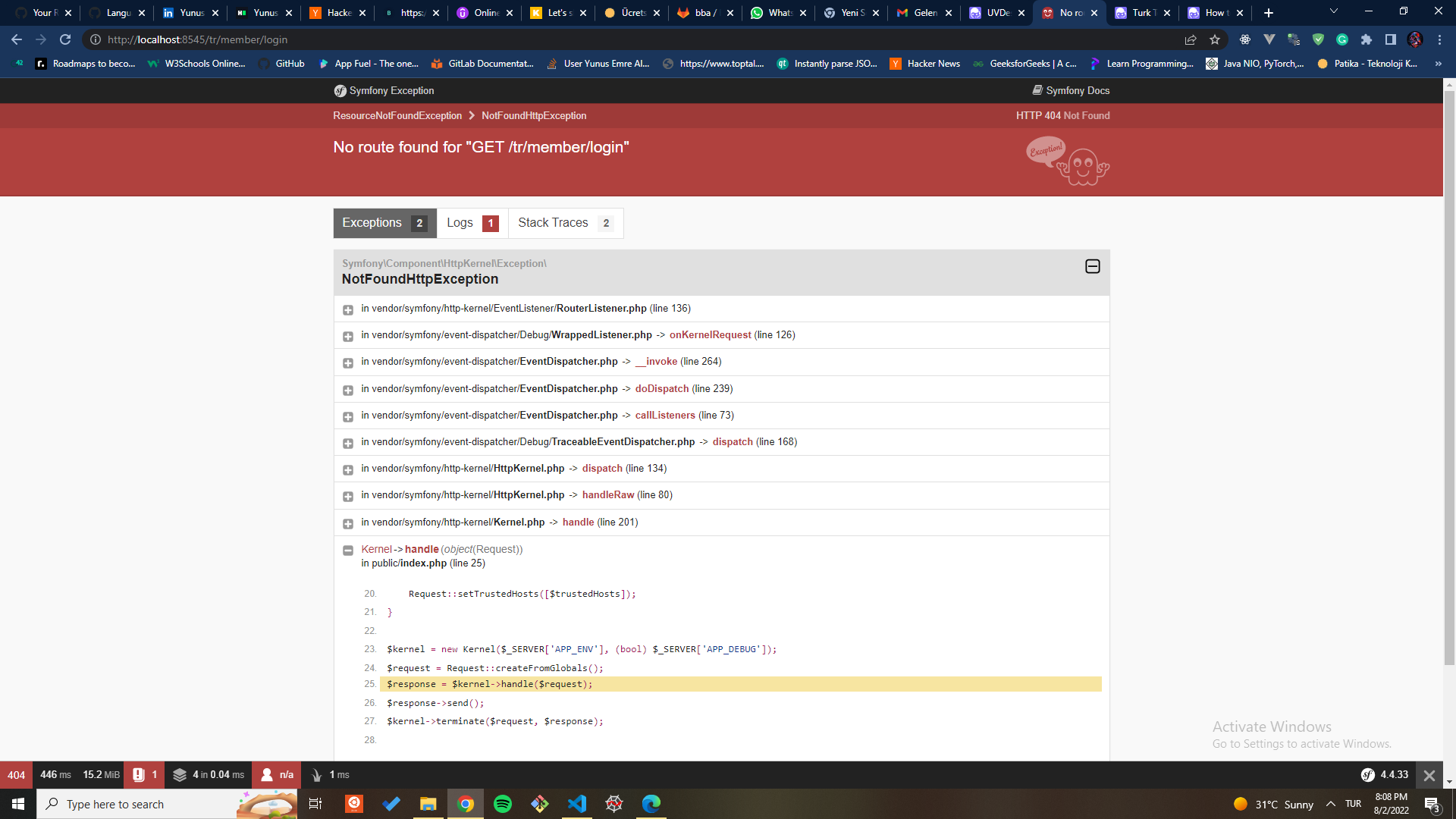Screen dimensions: 1456x819
Task: Expand the RouterListener.php stack frame
Action: pos(349,309)
